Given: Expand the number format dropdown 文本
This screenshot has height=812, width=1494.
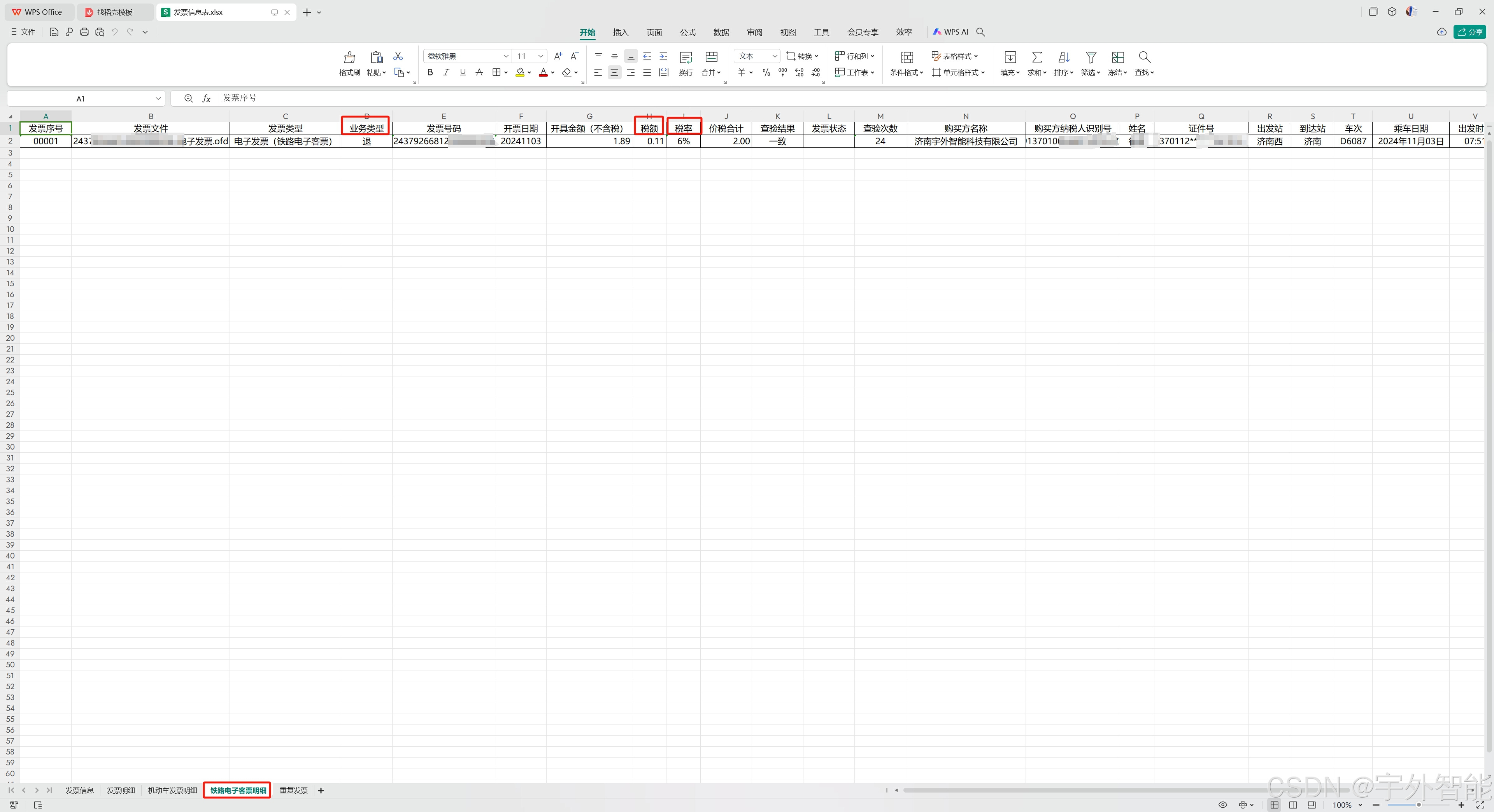Looking at the screenshot, I should point(774,56).
